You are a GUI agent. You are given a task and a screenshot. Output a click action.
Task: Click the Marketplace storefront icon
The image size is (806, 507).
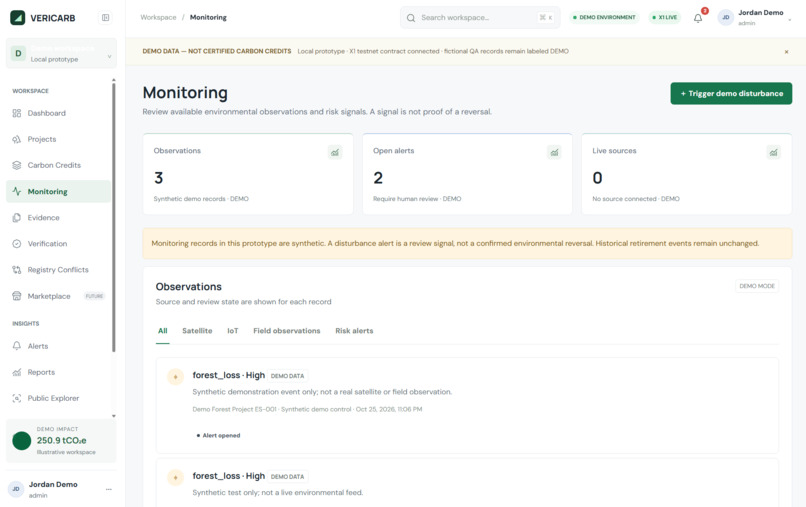(x=17, y=296)
